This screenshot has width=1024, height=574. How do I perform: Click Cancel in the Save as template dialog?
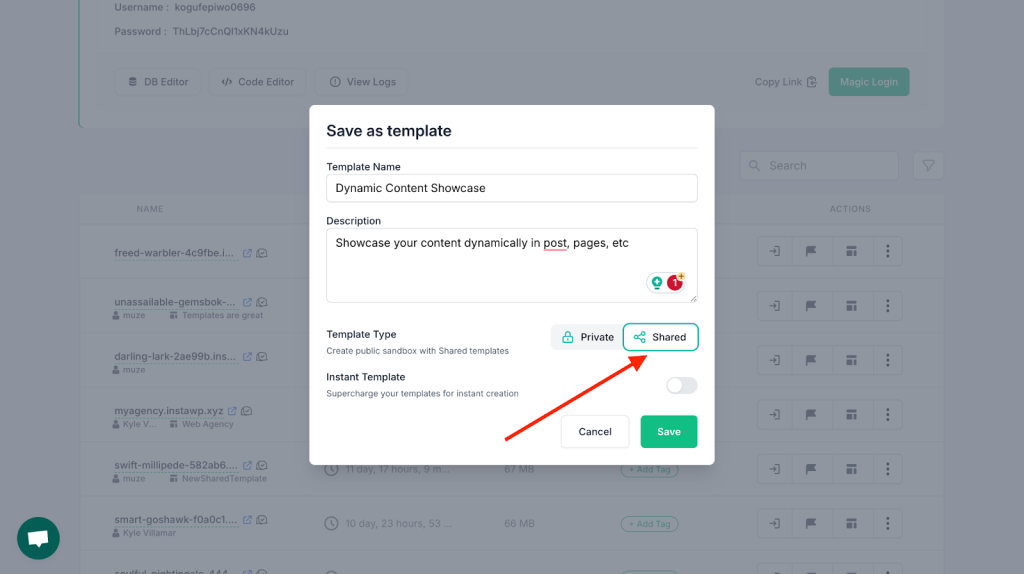[x=595, y=432]
